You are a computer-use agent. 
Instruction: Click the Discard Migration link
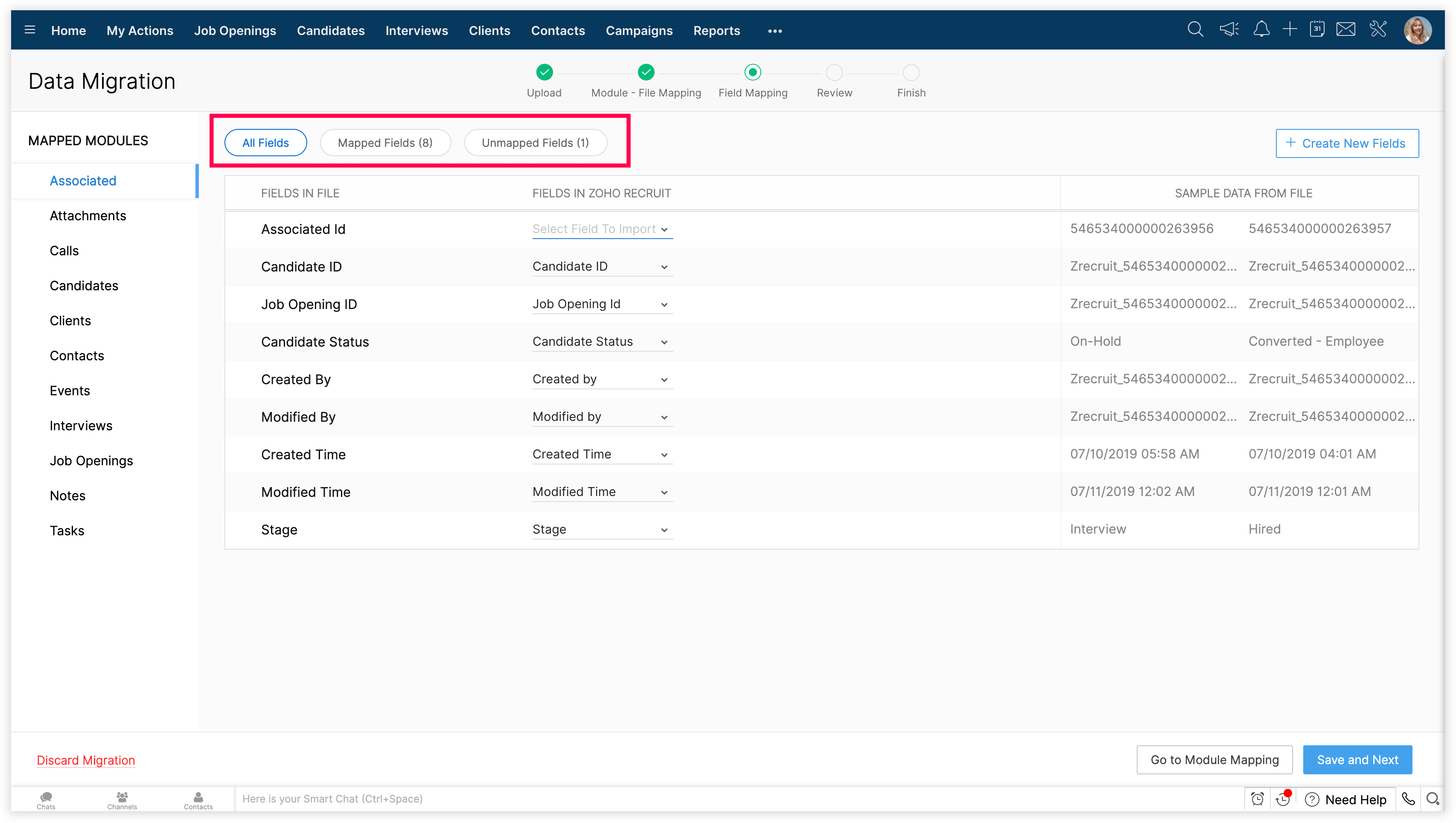tap(86, 760)
